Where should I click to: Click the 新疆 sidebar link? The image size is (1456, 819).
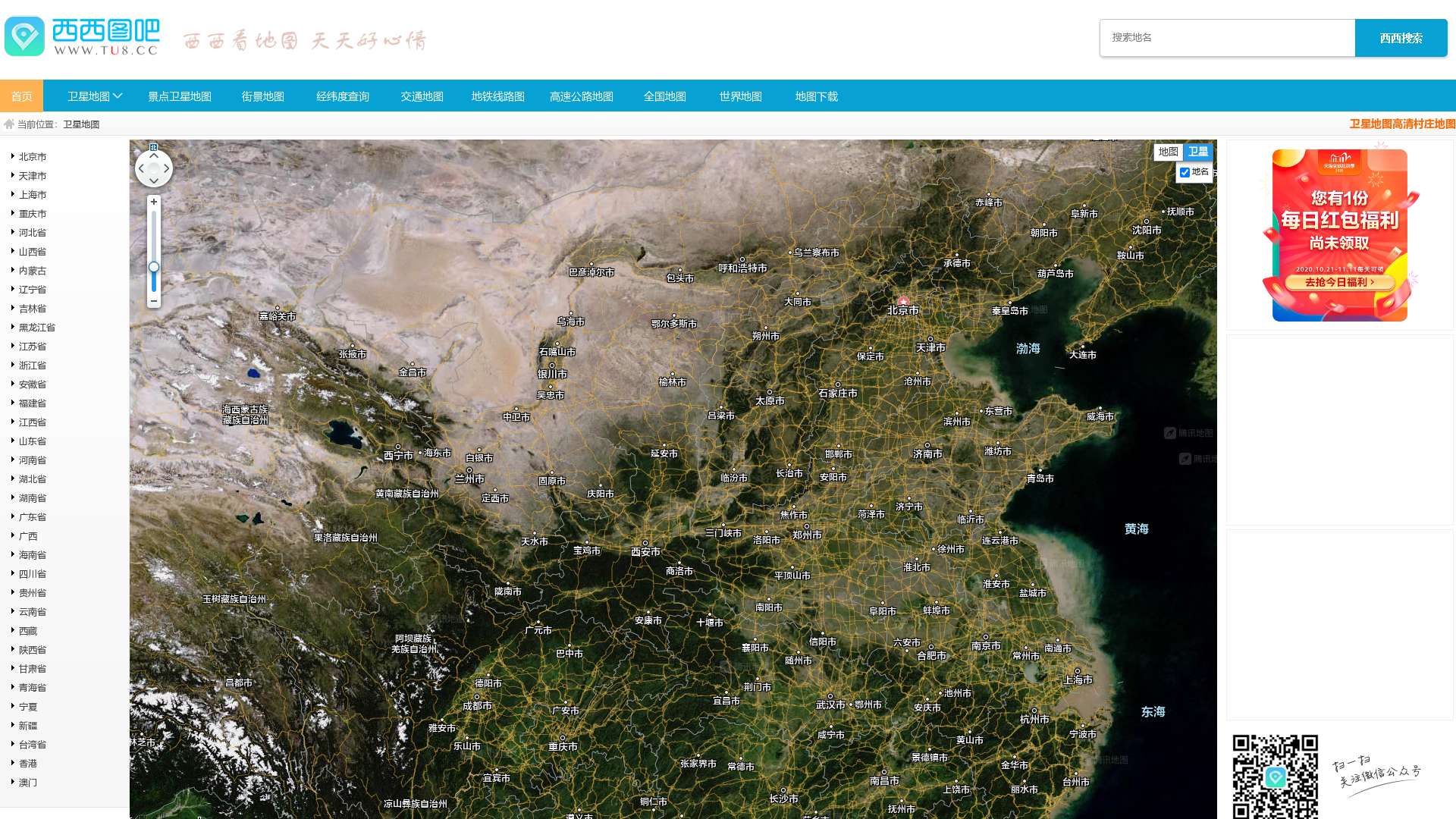click(28, 726)
